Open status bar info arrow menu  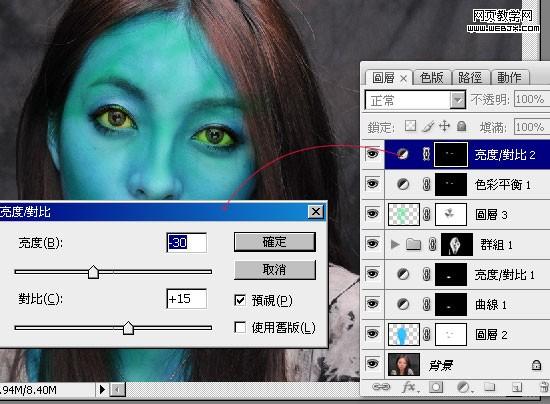pos(102,389)
